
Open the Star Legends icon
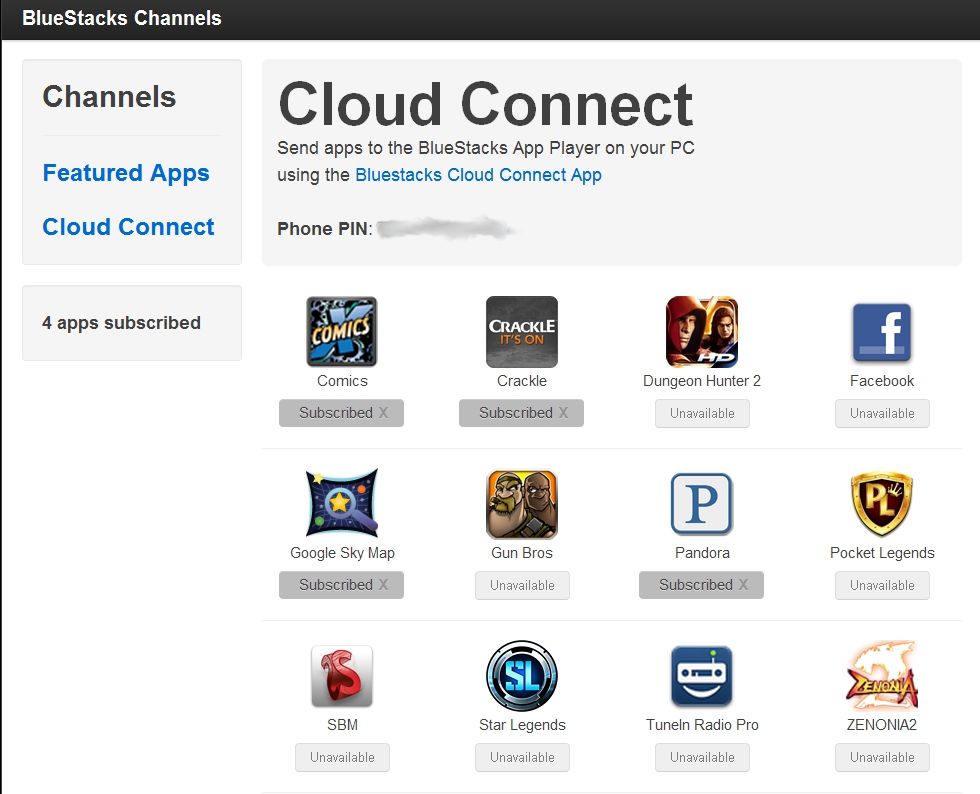click(x=521, y=675)
